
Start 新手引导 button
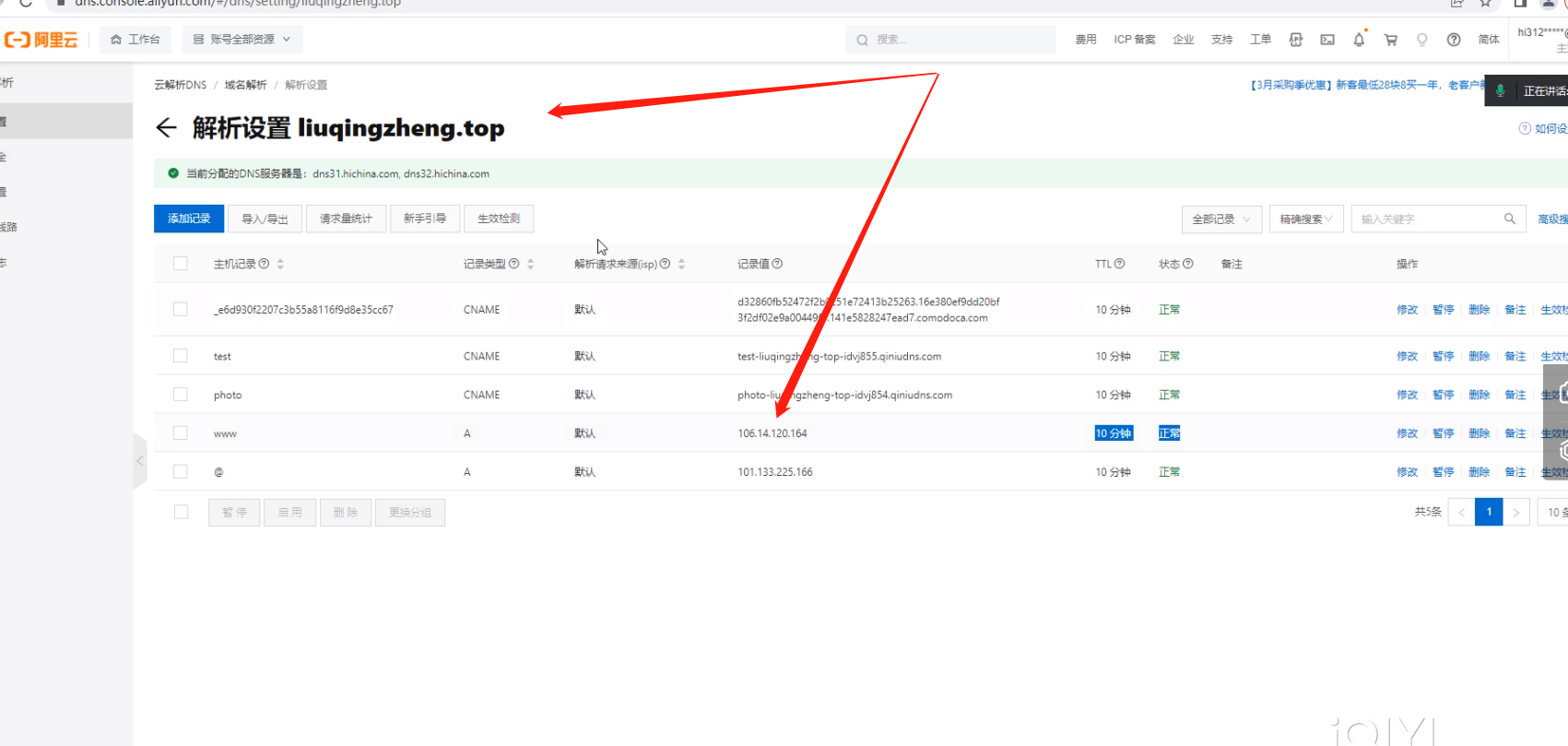pos(425,219)
